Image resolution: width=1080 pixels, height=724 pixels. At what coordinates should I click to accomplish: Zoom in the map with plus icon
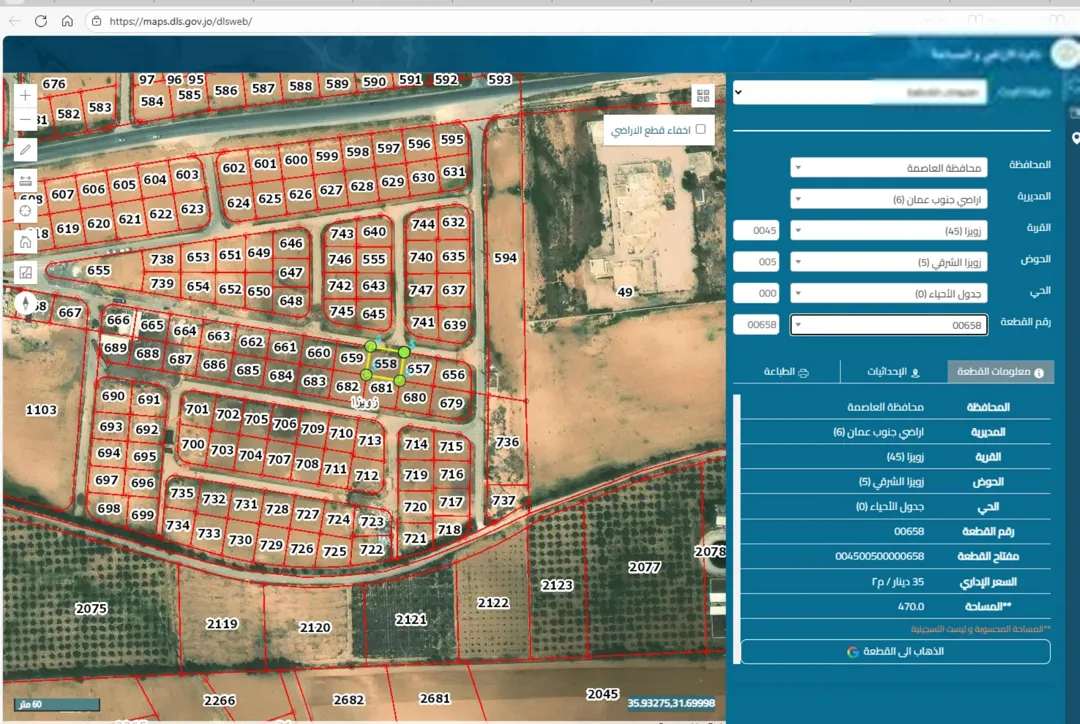[x=25, y=95]
